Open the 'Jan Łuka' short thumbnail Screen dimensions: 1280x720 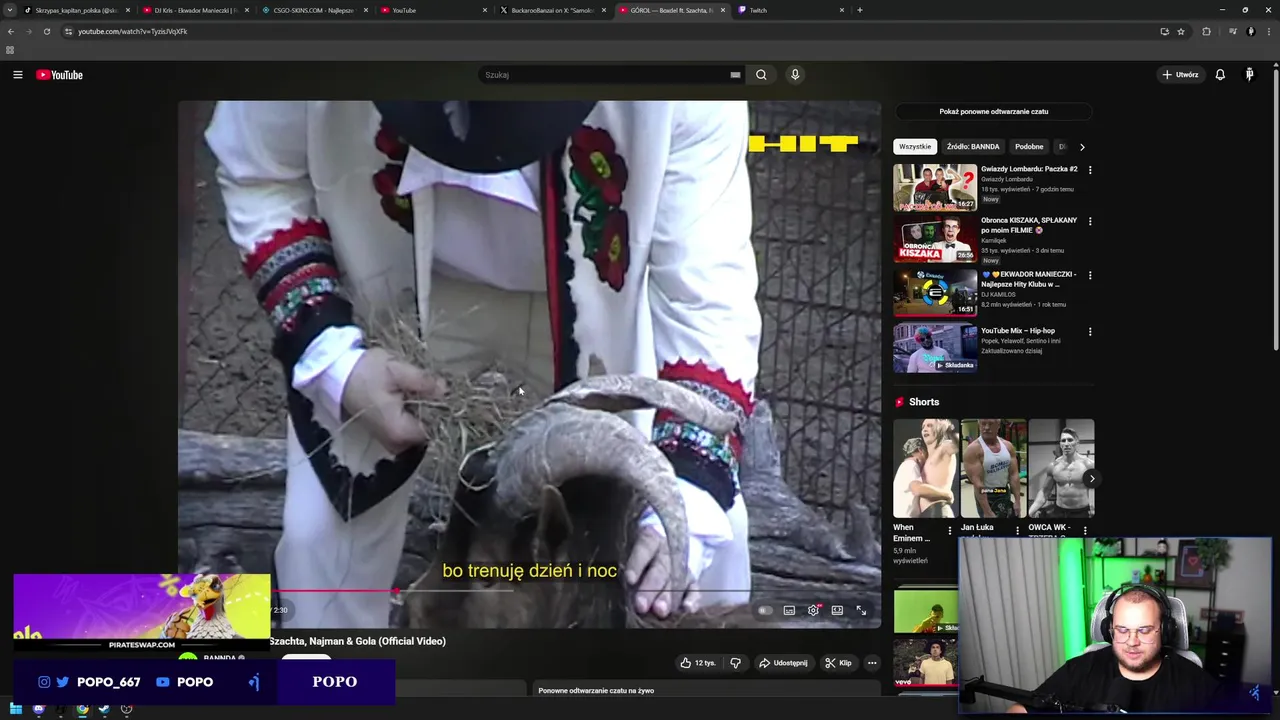click(x=993, y=468)
